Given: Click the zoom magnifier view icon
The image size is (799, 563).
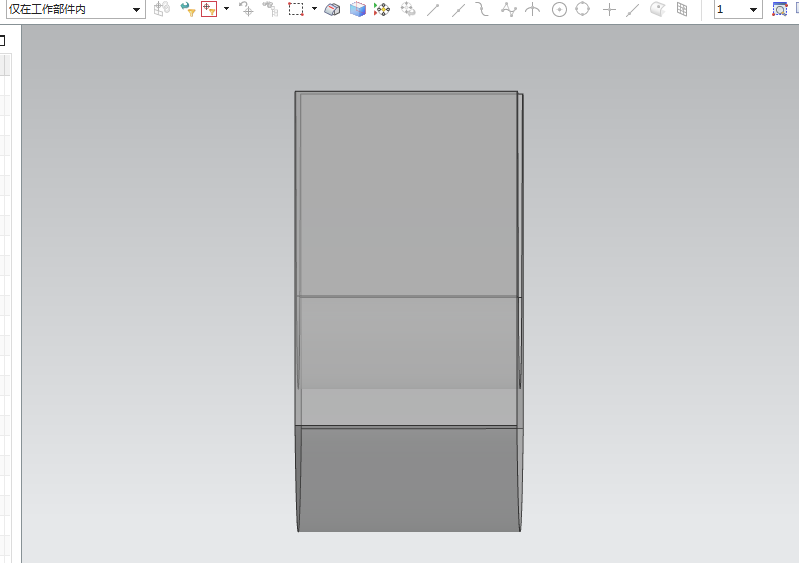Looking at the screenshot, I should point(780,9).
